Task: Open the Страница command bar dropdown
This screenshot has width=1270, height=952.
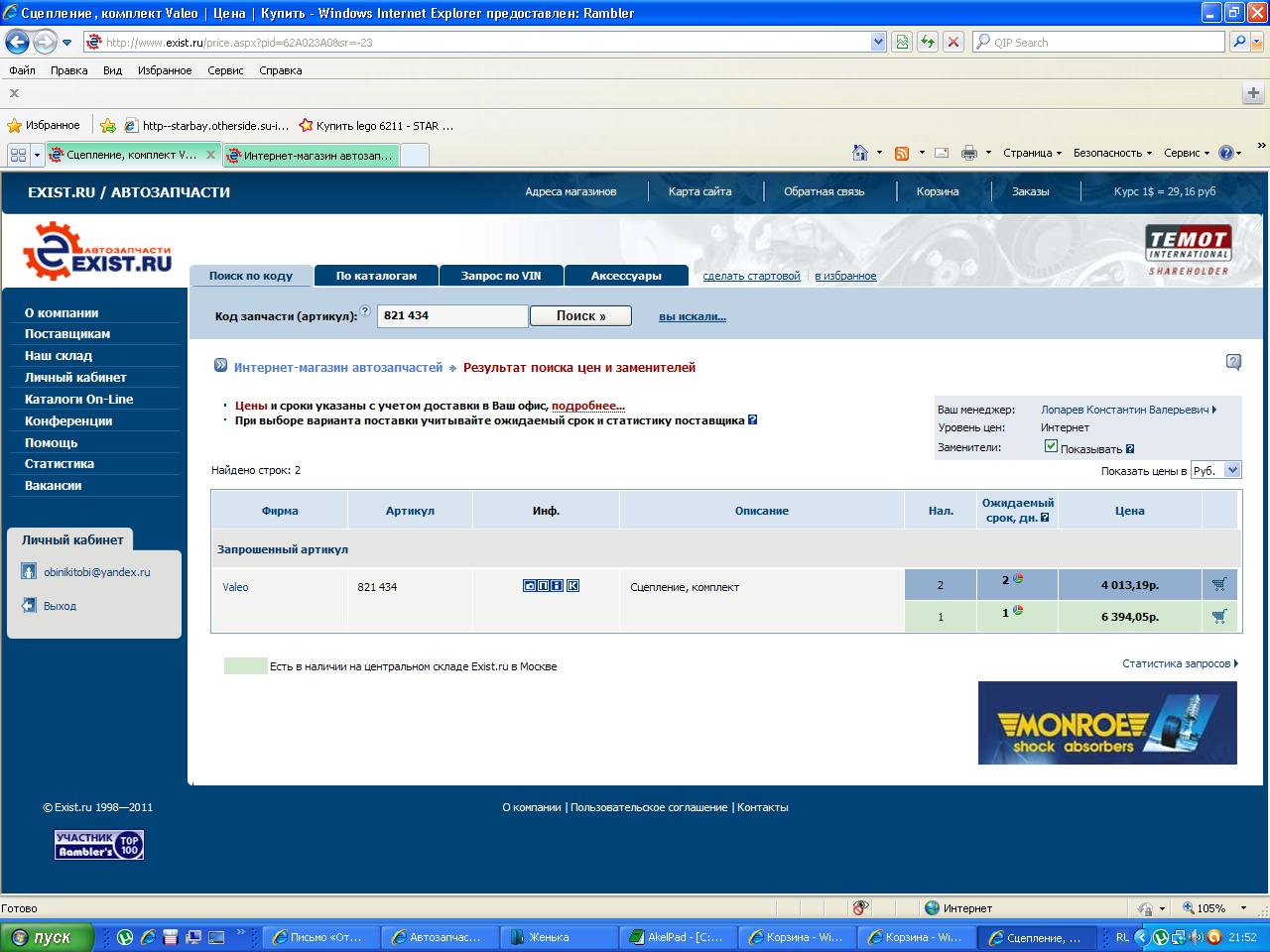Action: 1032,153
